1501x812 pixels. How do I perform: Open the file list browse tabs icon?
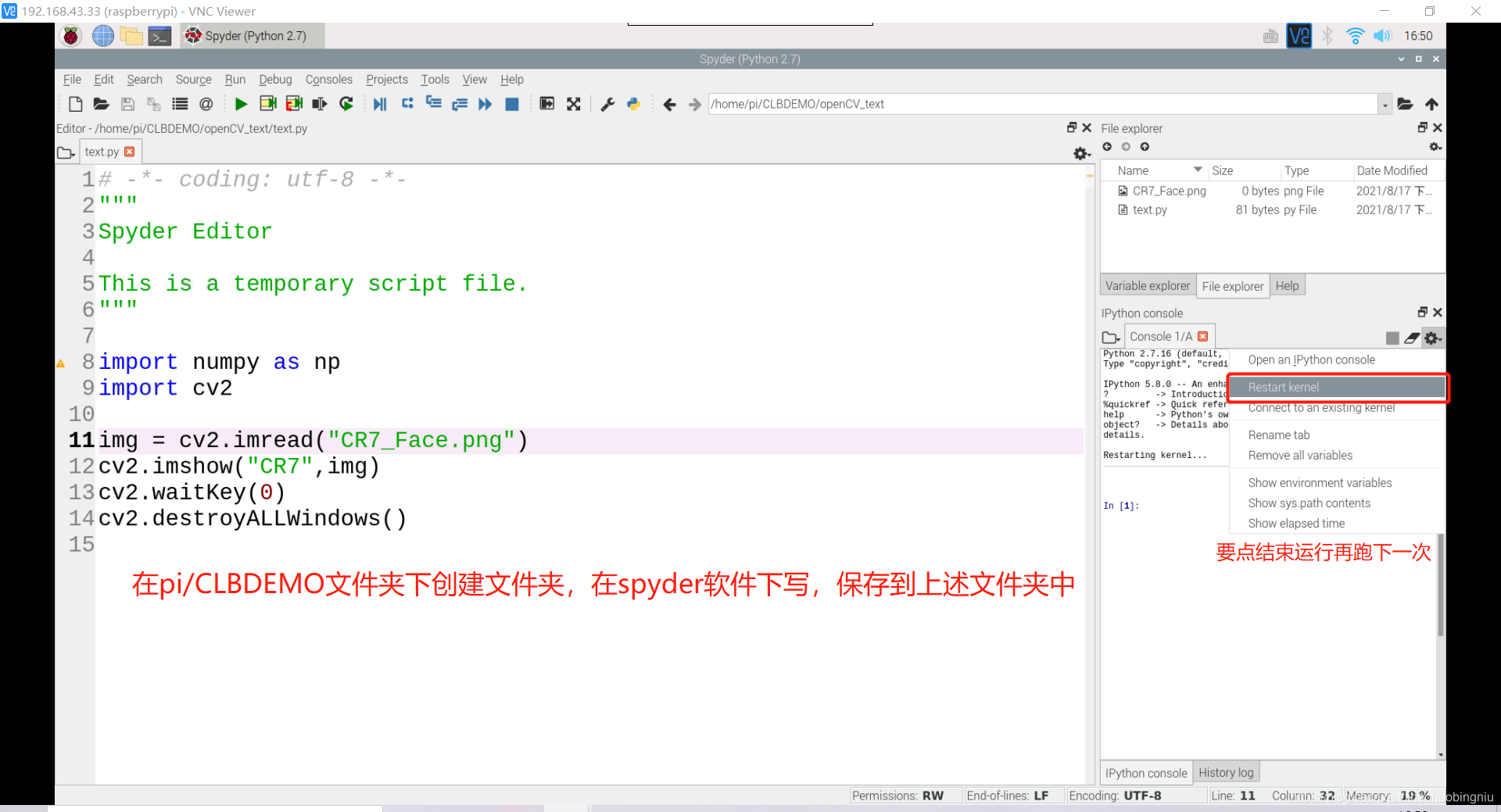pyautogui.click(x=180, y=104)
